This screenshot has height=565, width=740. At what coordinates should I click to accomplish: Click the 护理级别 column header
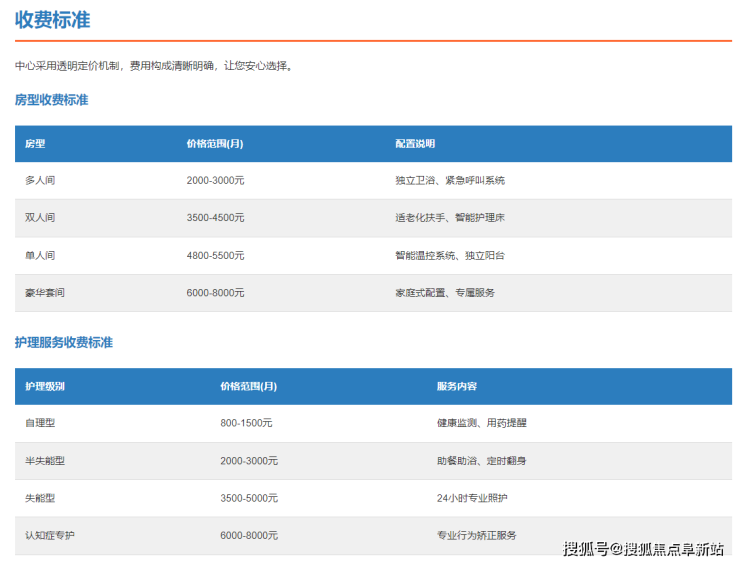(x=45, y=386)
